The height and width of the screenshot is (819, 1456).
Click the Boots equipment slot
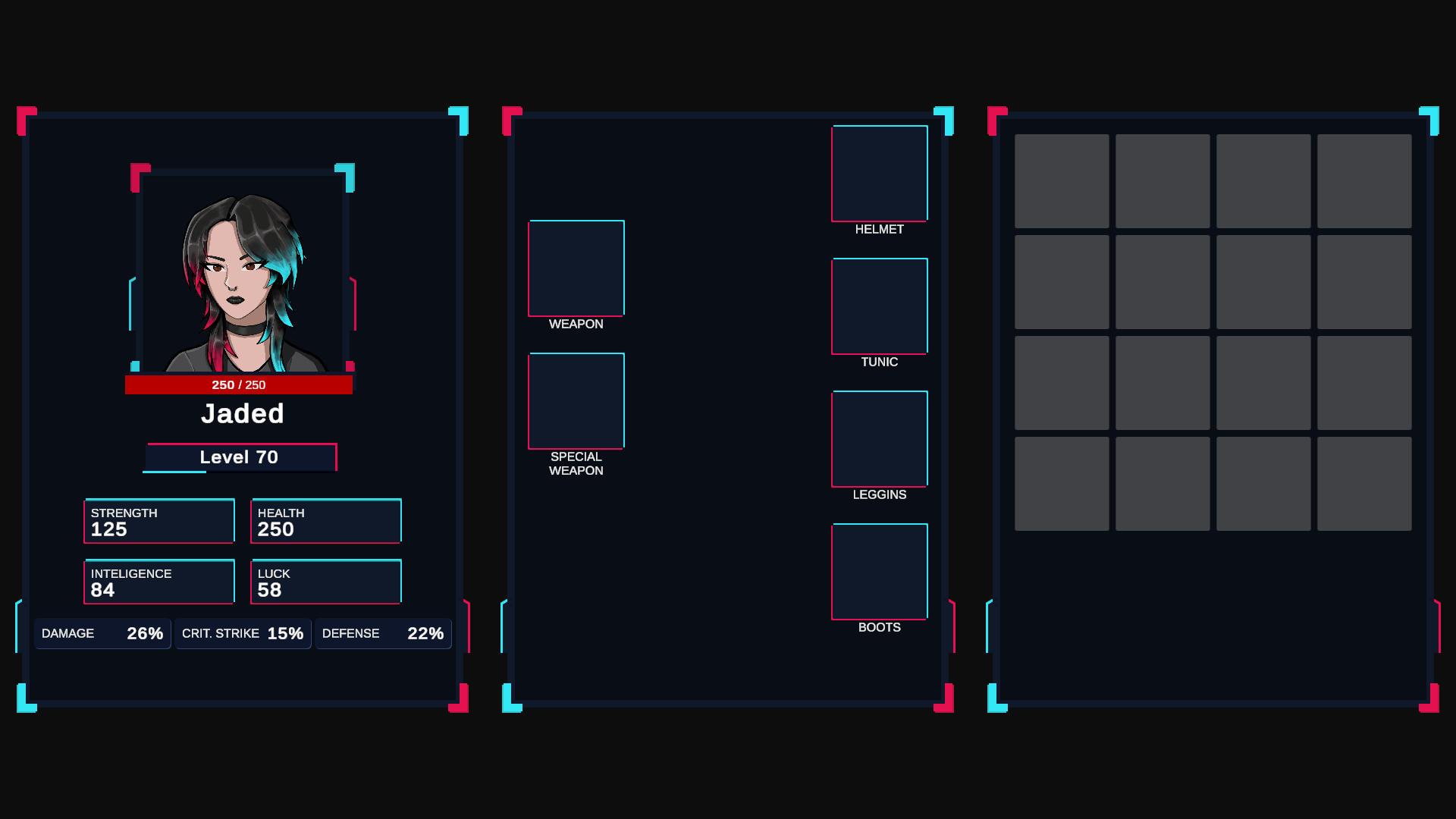pos(880,572)
